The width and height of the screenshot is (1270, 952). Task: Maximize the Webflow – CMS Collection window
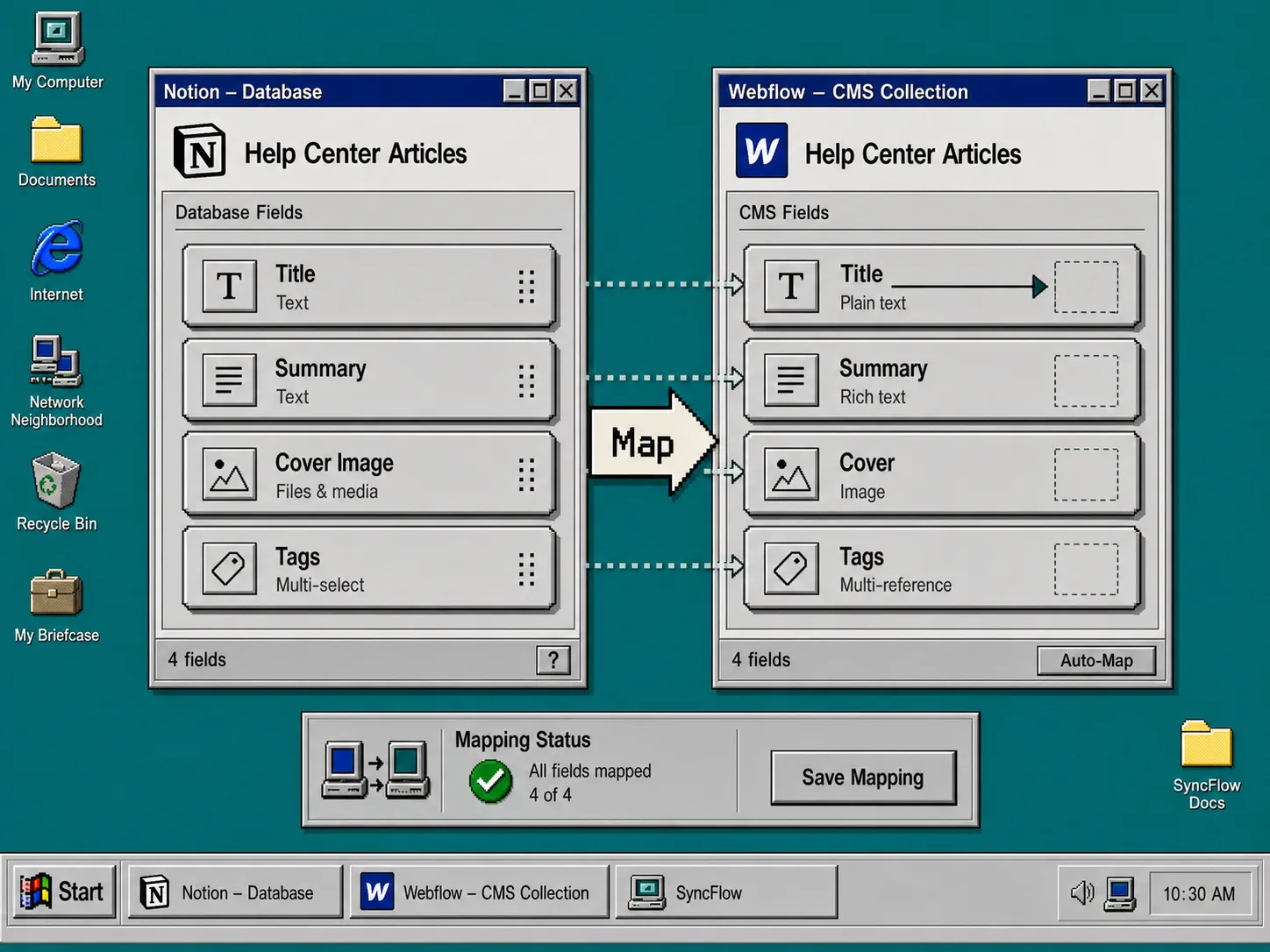coord(1124,90)
